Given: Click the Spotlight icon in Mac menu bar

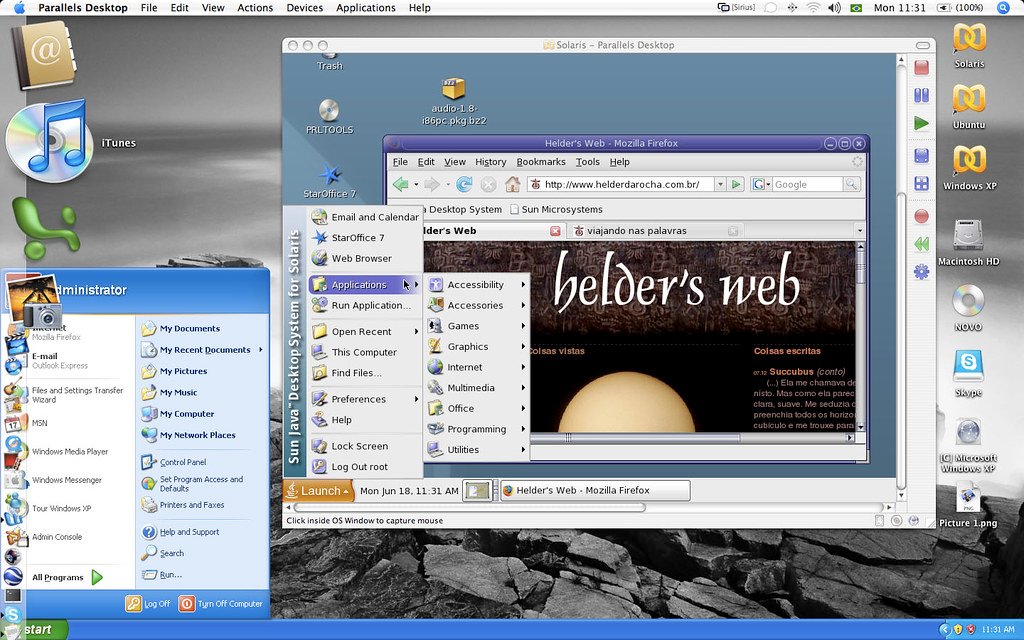Looking at the screenshot, I should pyautogui.click(x=1003, y=8).
